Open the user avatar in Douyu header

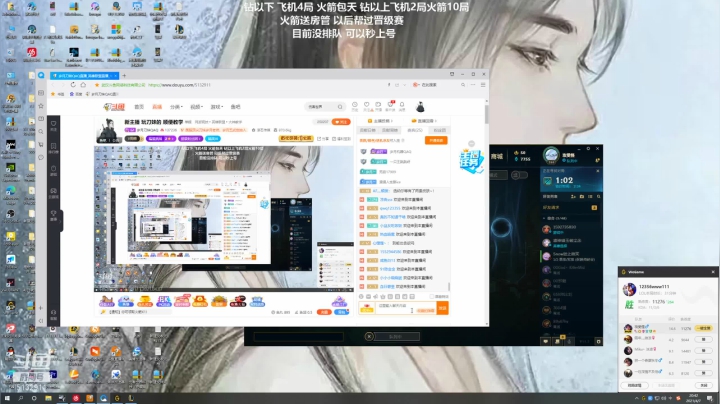(x=420, y=107)
